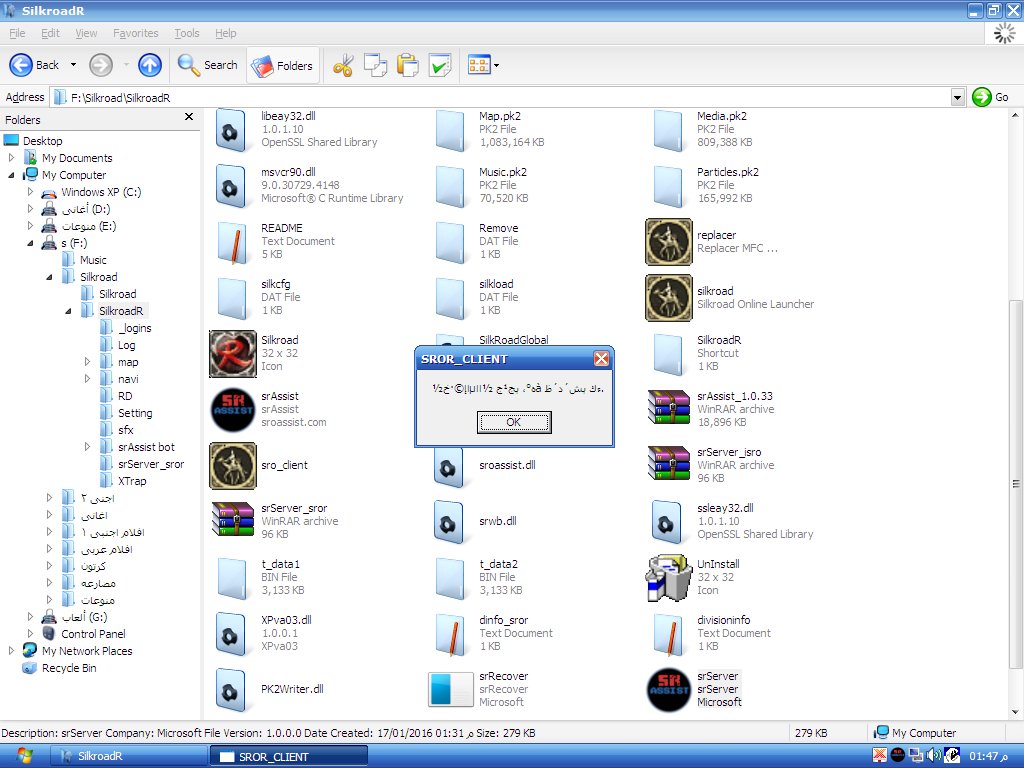Click the address path field
This screenshot has height=768, width=1024.
[502, 97]
